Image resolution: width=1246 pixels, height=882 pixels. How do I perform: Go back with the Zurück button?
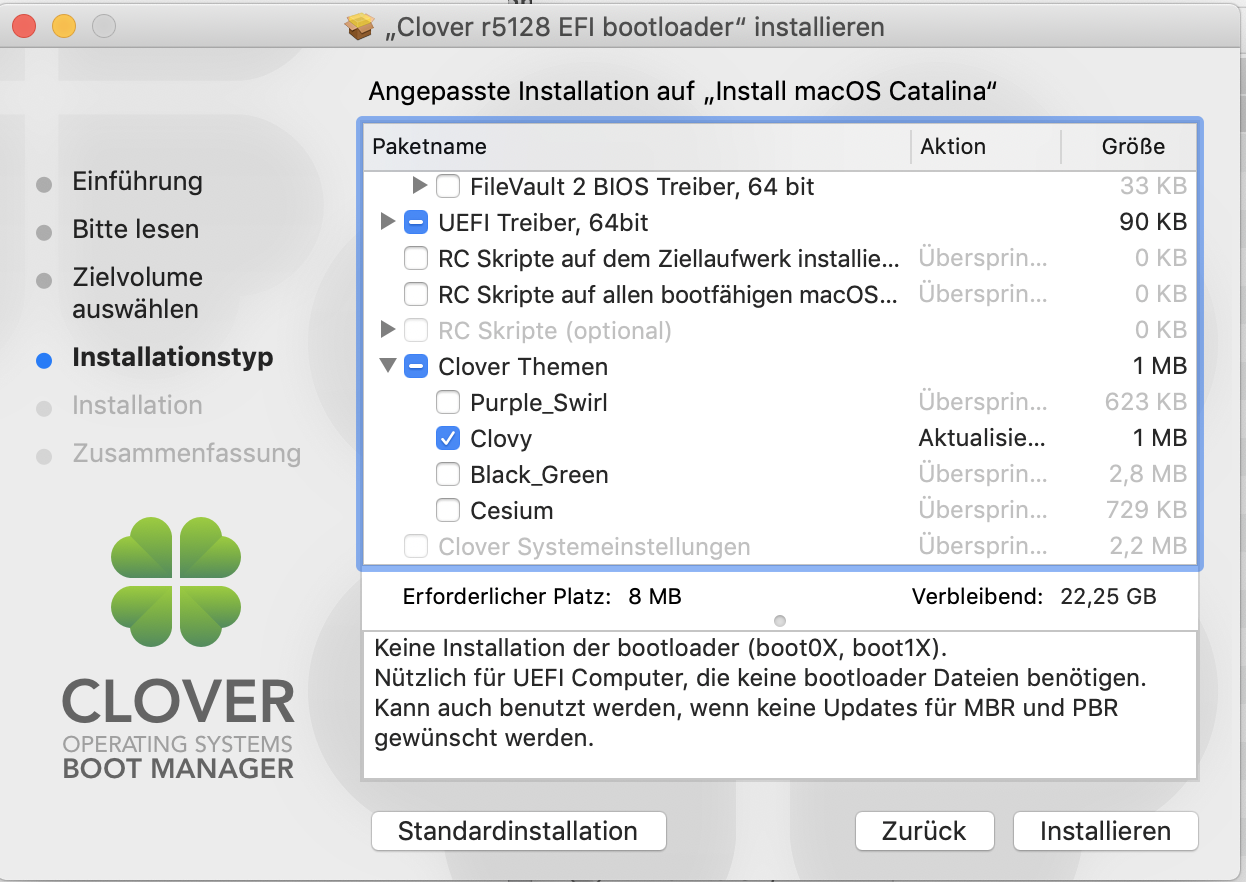[x=924, y=831]
